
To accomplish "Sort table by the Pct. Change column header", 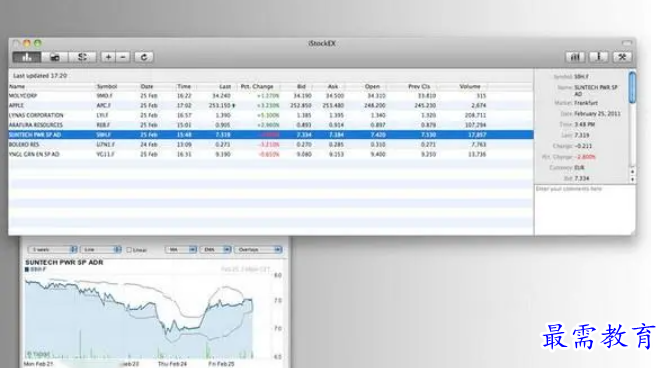I will [x=257, y=86].
